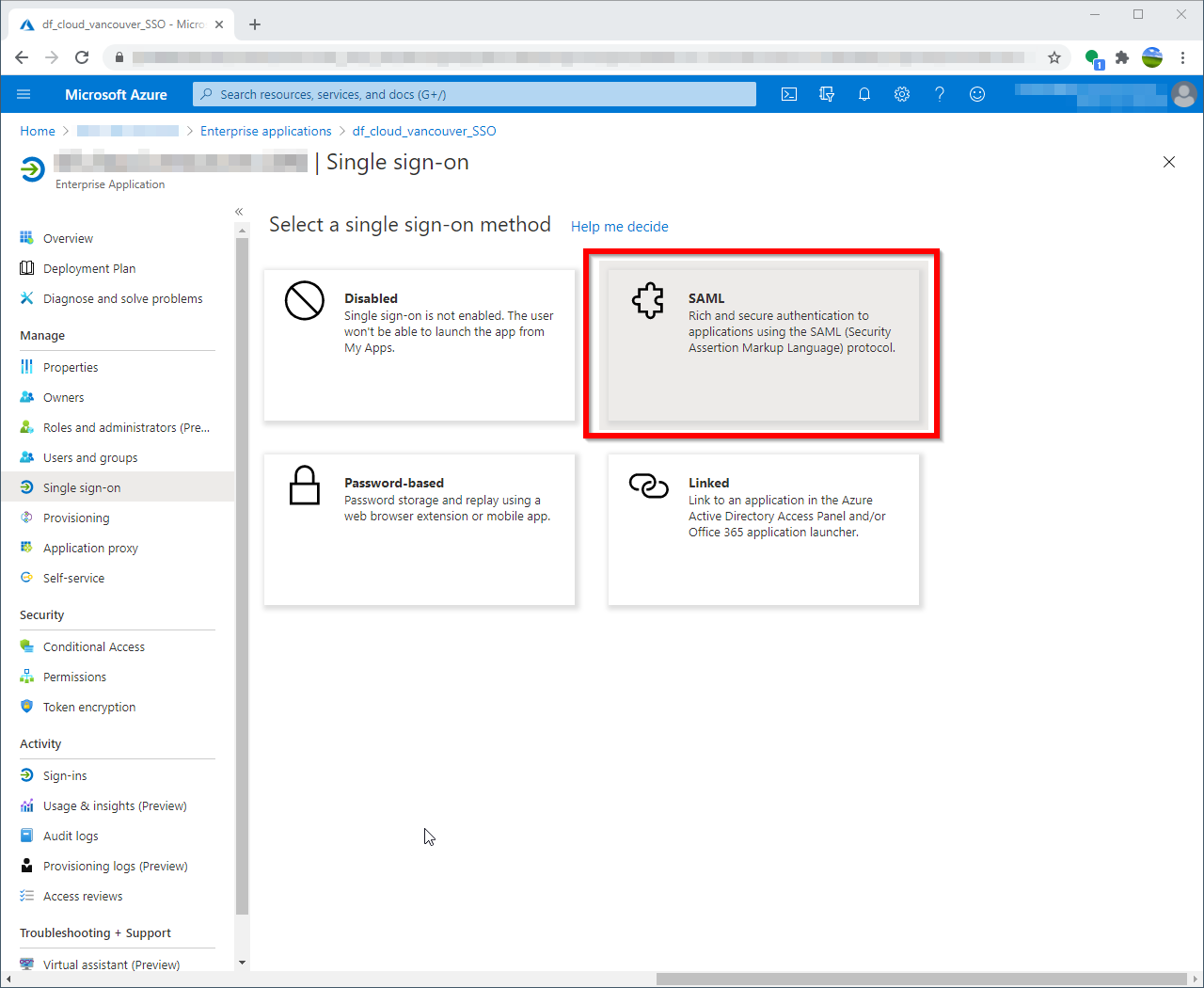Reload the page in the browser
Viewport: 1204px width, 988px height.
[82, 57]
